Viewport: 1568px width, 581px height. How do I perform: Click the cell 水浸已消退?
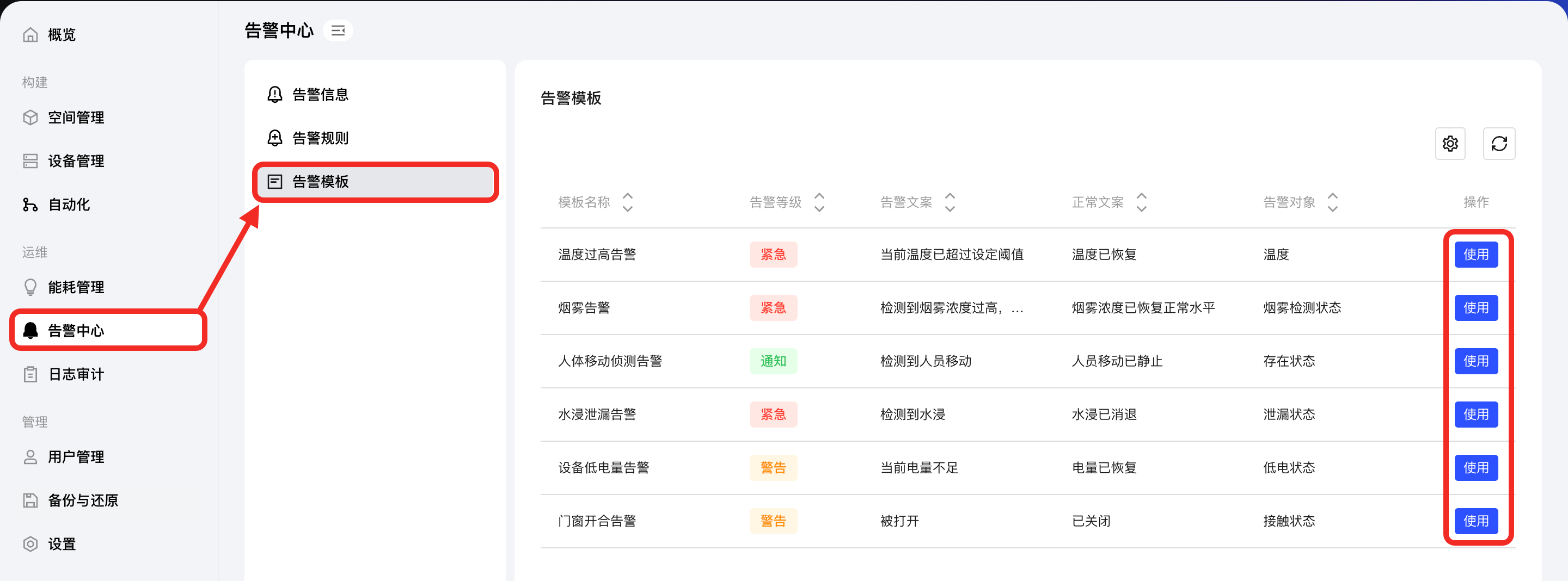click(x=1104, y=415)
